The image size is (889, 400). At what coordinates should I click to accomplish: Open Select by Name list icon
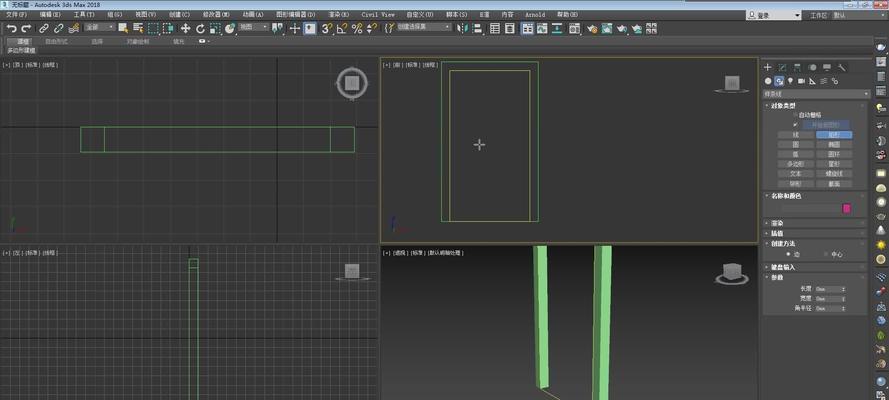[x=138, y=28]
